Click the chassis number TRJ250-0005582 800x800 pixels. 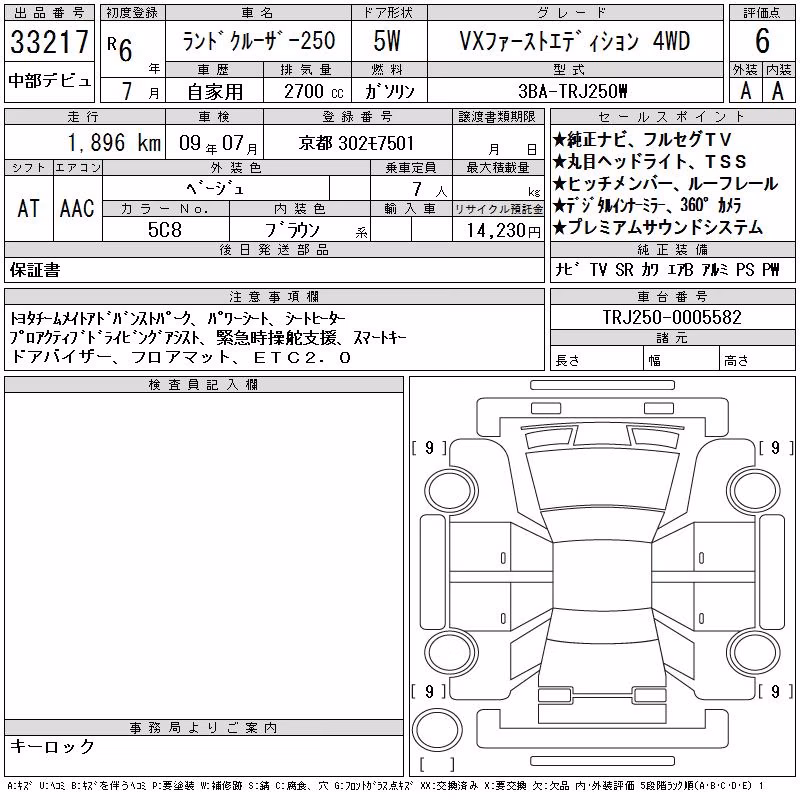(672, 317)
